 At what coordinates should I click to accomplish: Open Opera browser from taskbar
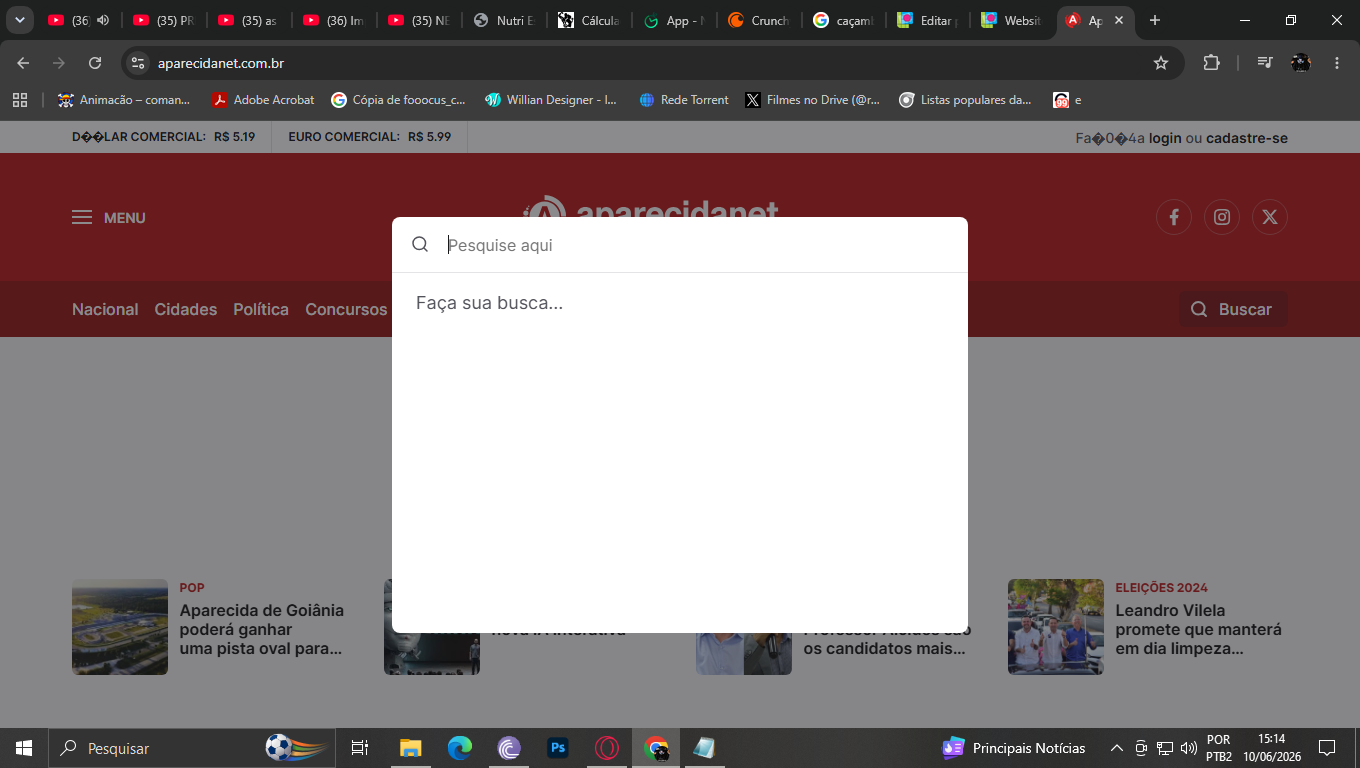point(607,748)
